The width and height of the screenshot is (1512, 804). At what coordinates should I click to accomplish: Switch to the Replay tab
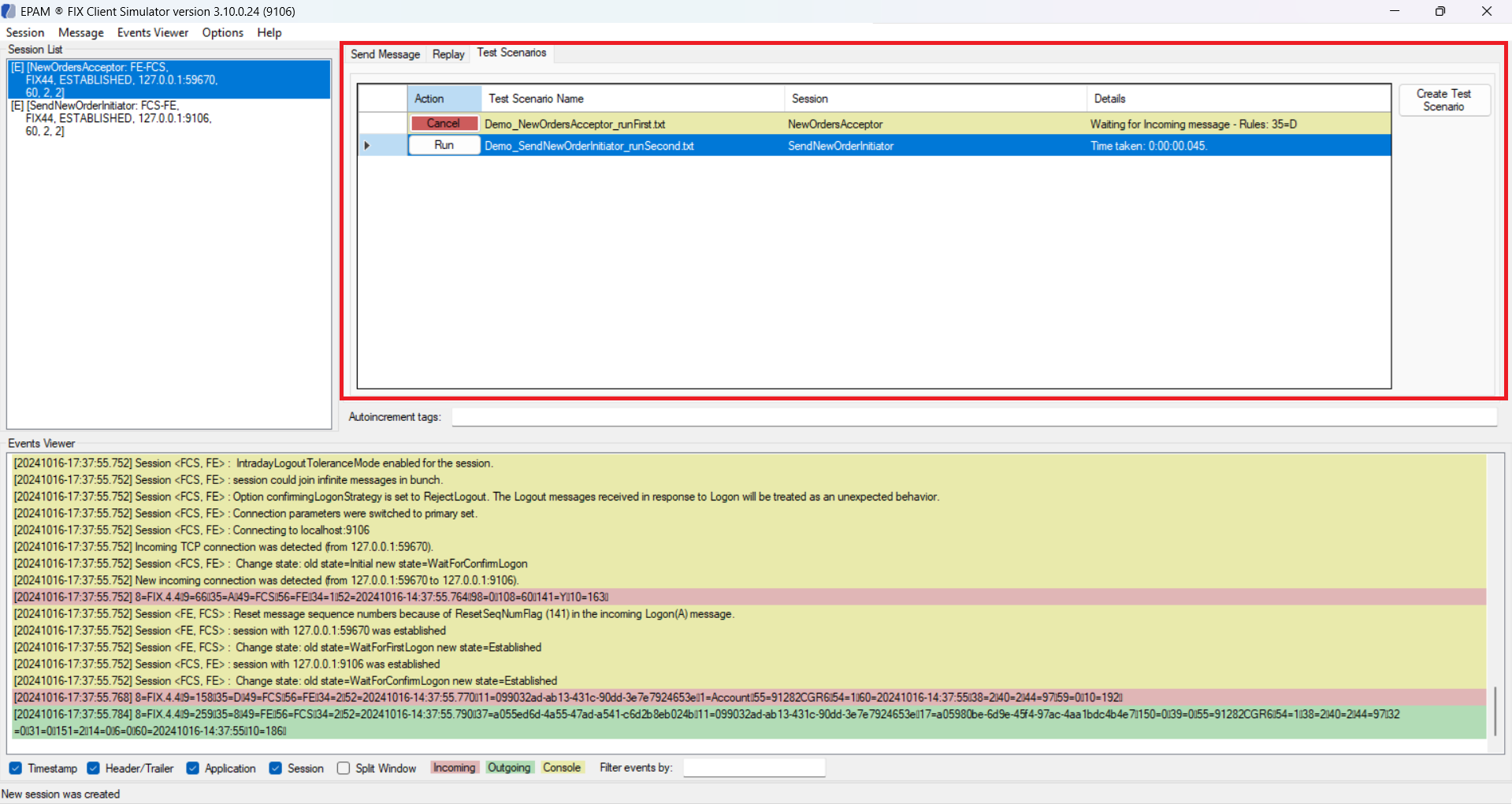click(x=448, y=54)
